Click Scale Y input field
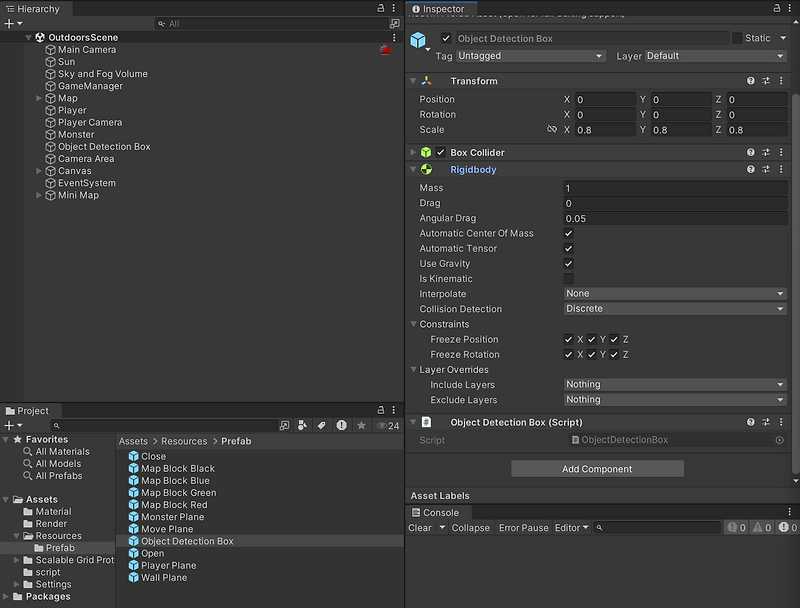The image size is (800, 608). tap(681, 130)
